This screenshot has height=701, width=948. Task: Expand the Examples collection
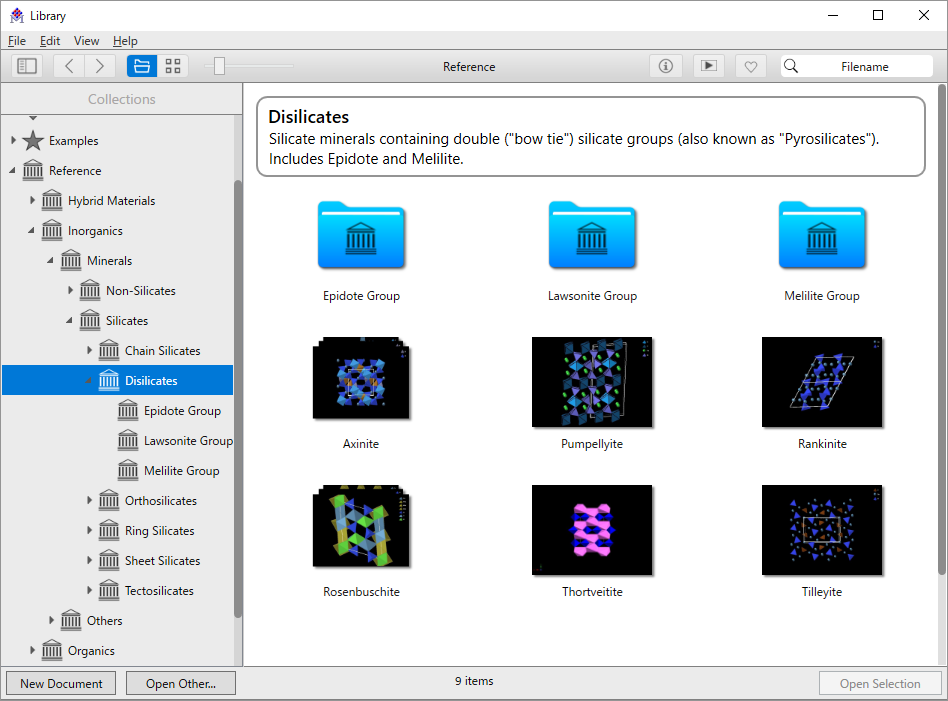point(13,140)
